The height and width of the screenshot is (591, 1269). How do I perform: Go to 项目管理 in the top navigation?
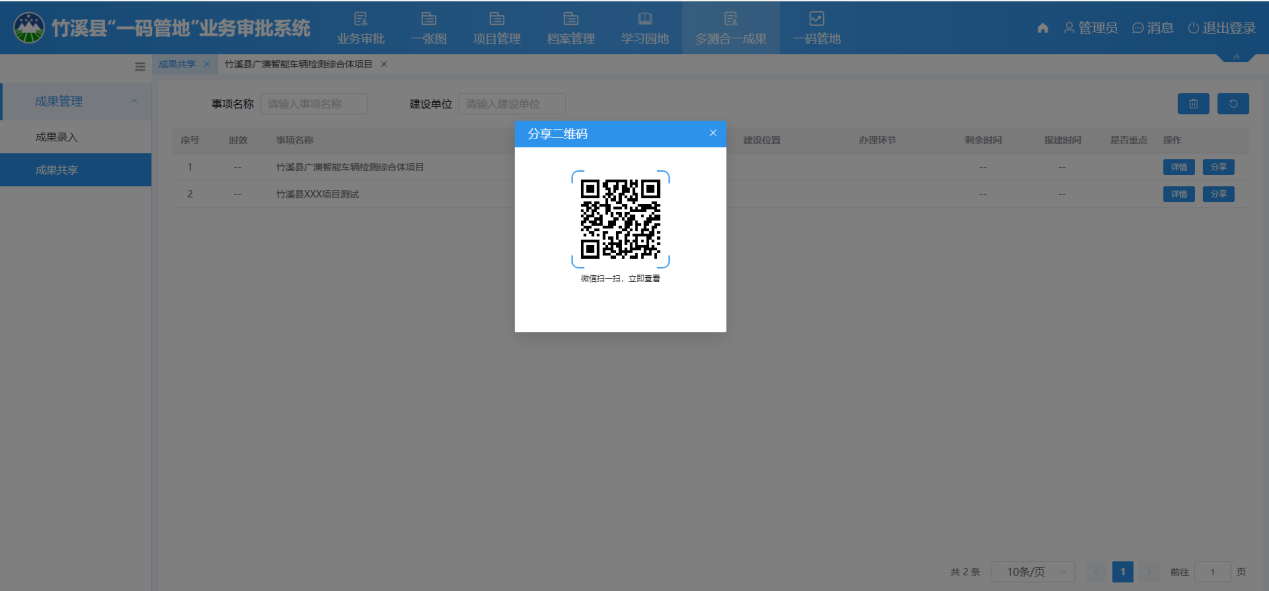coord(497,28)
